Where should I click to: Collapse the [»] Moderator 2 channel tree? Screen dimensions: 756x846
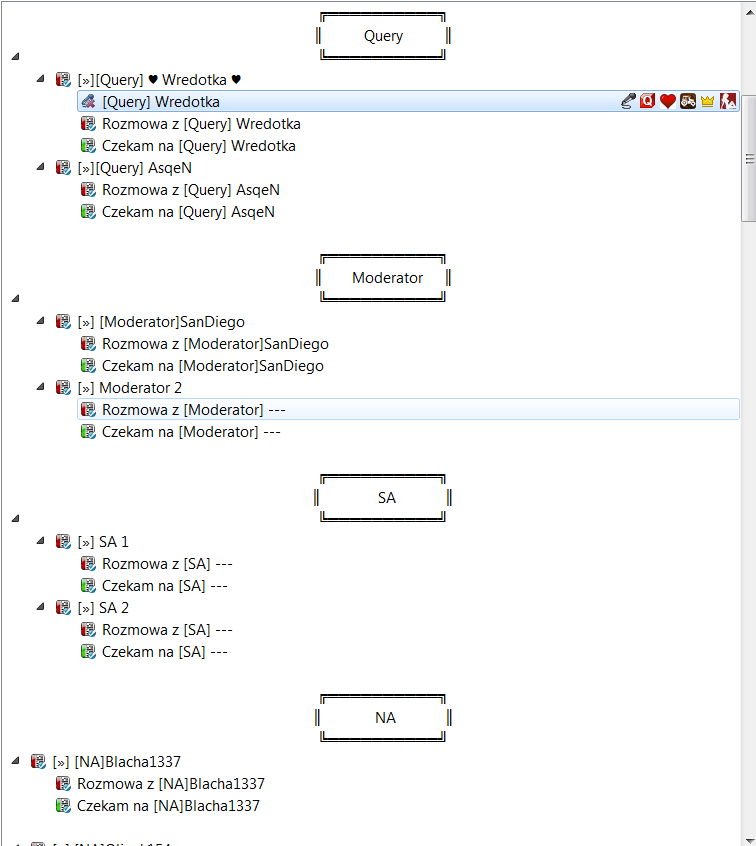tap(40, 387)
